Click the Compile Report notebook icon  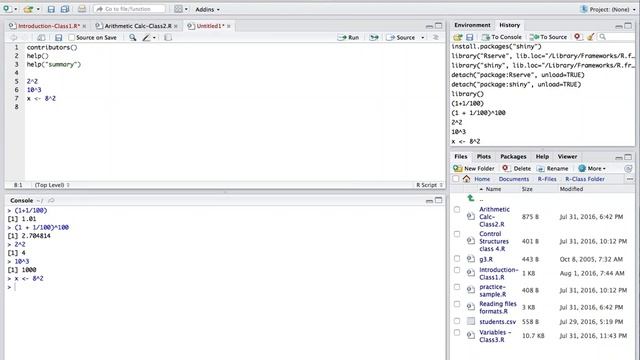point(168,37)
